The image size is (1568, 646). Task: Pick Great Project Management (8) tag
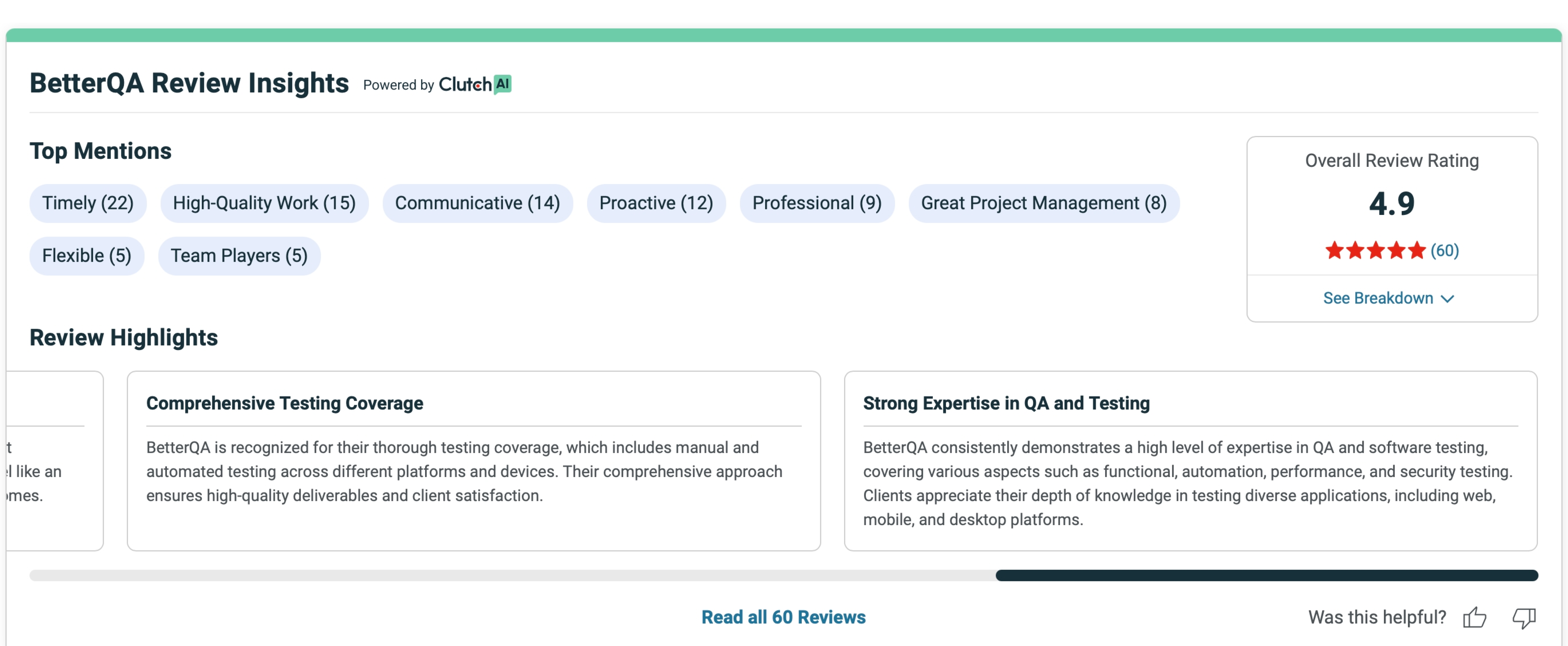(x=1043, y=203)
